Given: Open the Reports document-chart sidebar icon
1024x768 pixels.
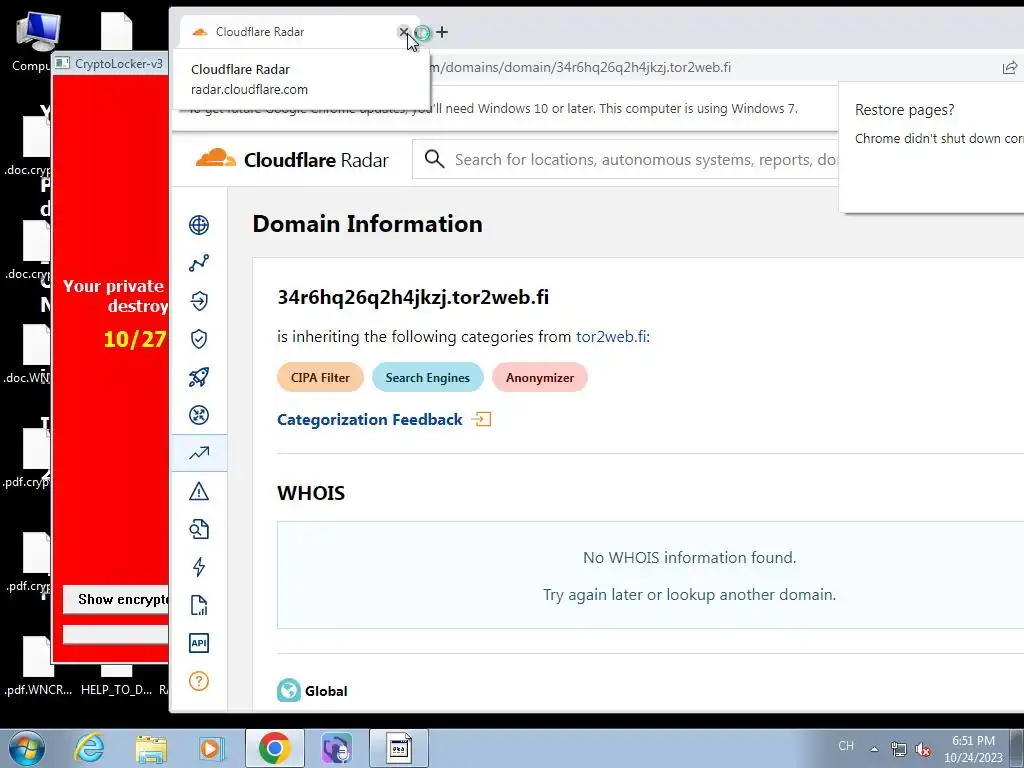Looking at the screenshot, I should 199,605.
